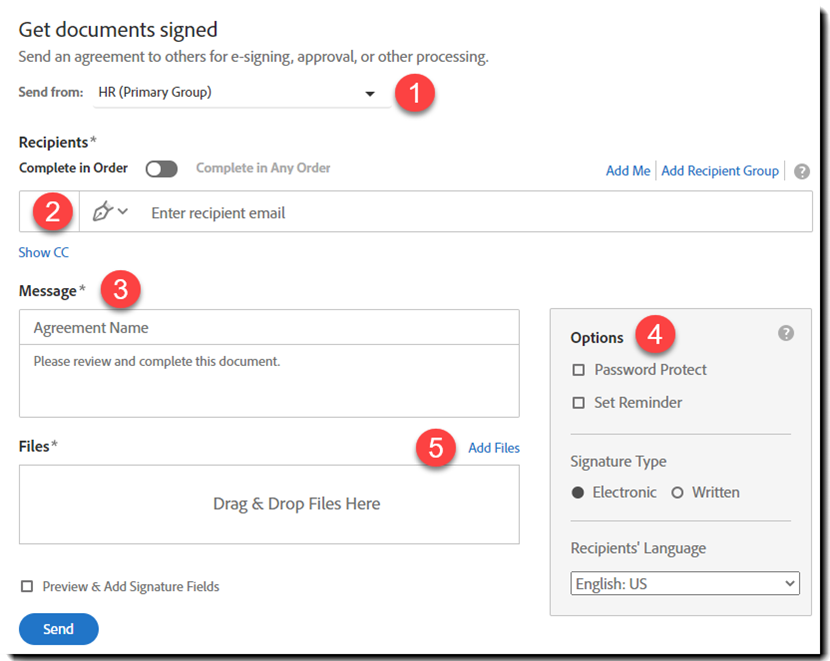Toggle the Complete in Order switch
This screenshot has width=830, height=661.
(161, 169)
